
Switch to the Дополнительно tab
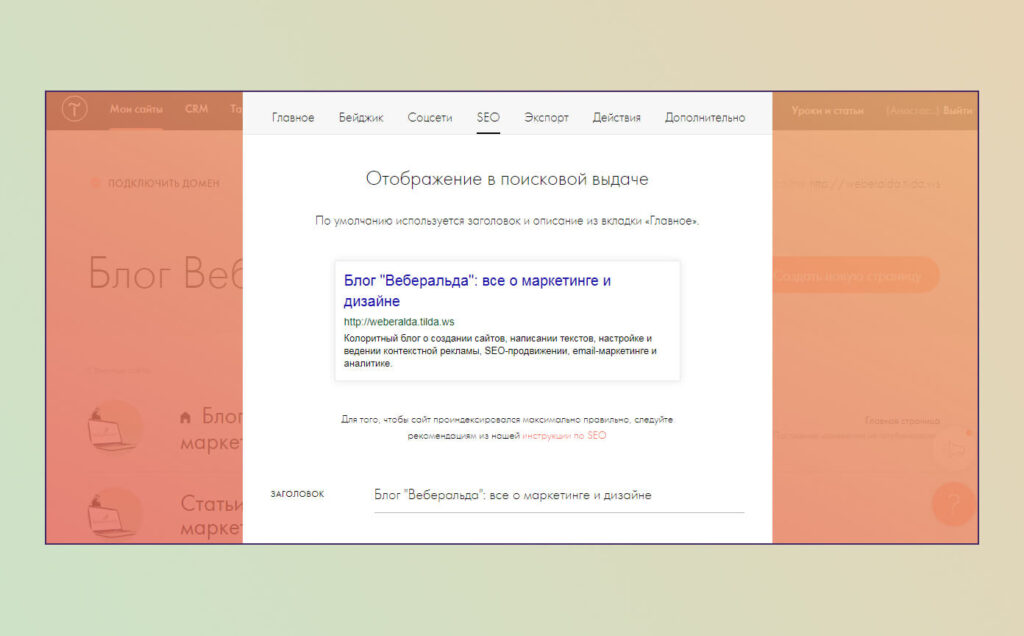[x=705, y=118]
